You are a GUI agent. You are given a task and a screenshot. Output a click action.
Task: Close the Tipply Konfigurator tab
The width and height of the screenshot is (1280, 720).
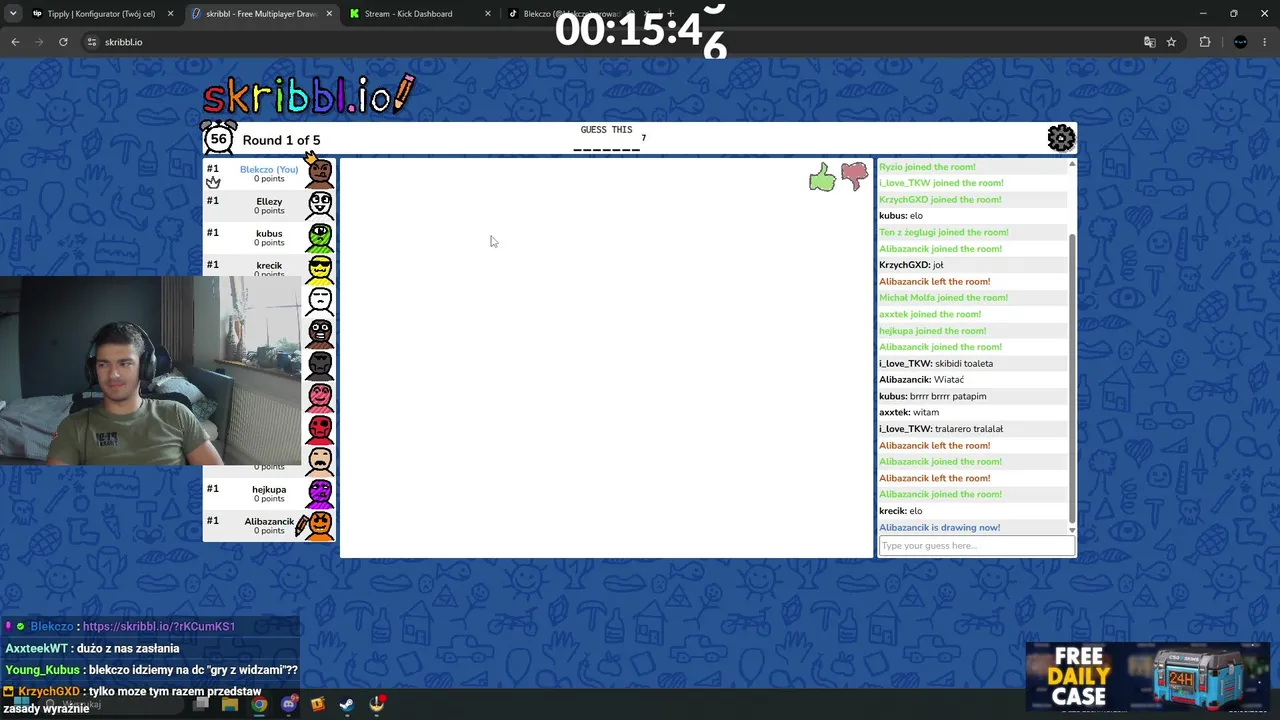pos(170,14)
